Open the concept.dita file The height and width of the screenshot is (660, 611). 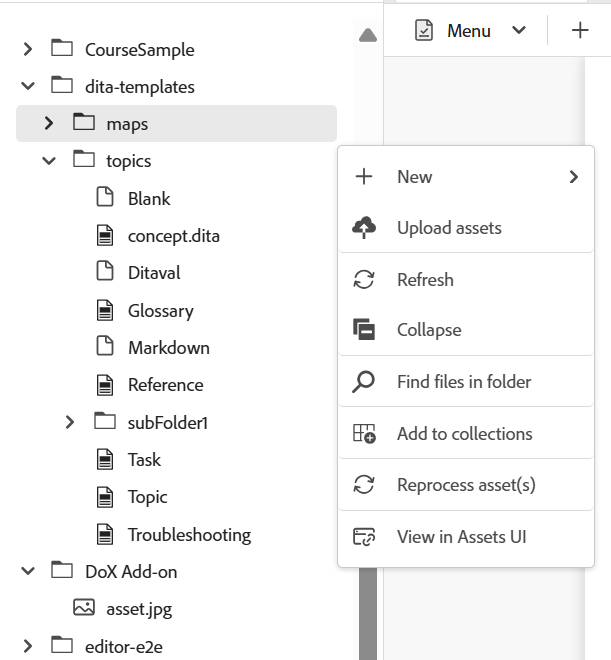tap(173, 236)
